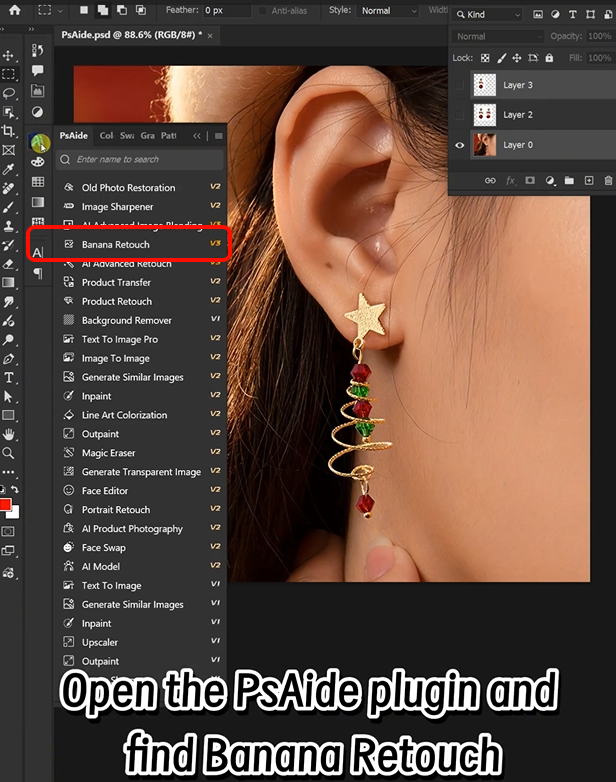This screenshot has height=782, width=616.
Task: Open the Kind filter dropdown
Action: point(488,14)
